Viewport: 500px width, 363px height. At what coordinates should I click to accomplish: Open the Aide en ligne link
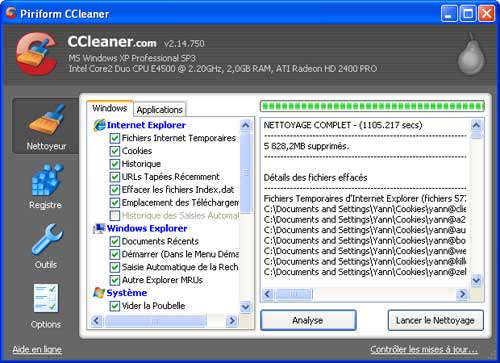tap(37, 349)
